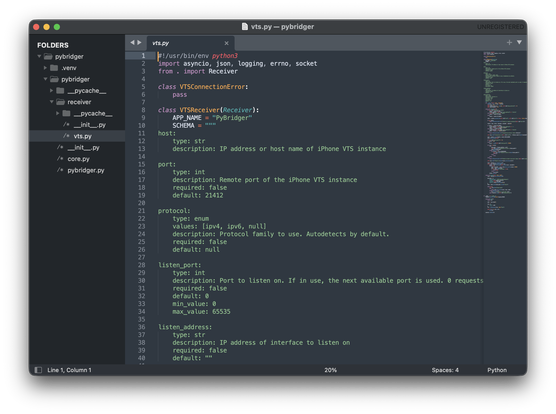Viewport: 556px width, 414px height.
Task: Click the "listen_port:" line in the code
Action: tap(179, 265)
